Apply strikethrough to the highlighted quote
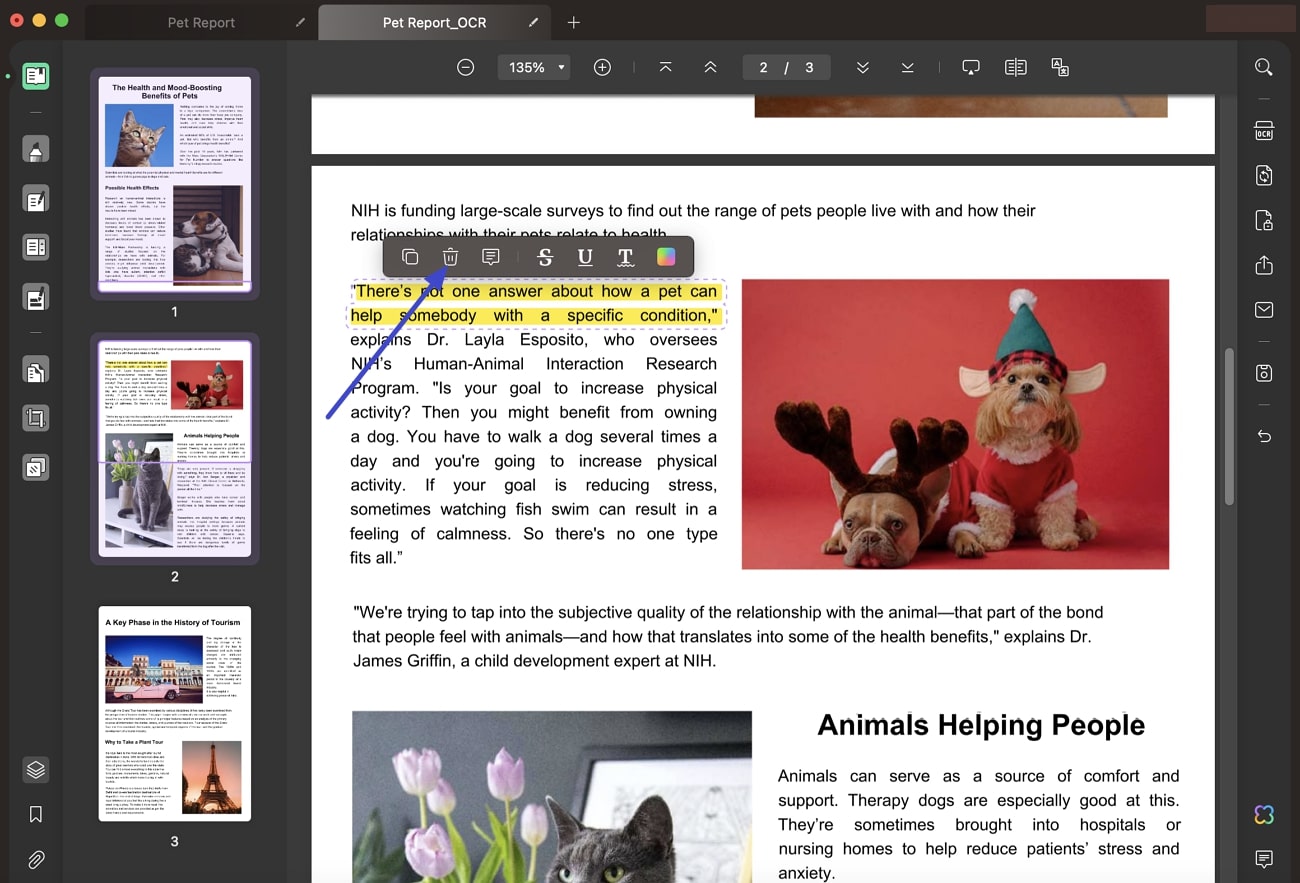 pyautogui.click(x=545, y=256)
